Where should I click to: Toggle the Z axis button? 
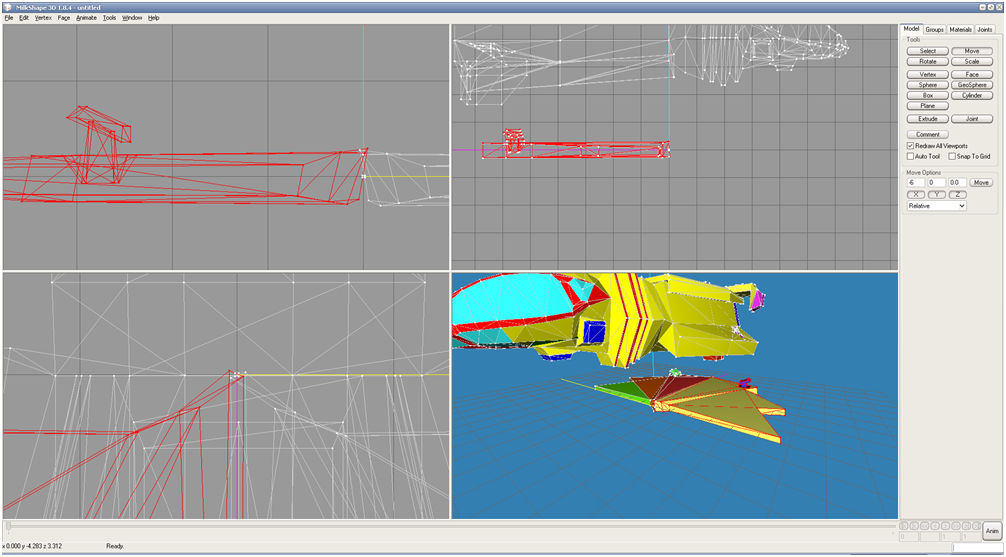957,194
